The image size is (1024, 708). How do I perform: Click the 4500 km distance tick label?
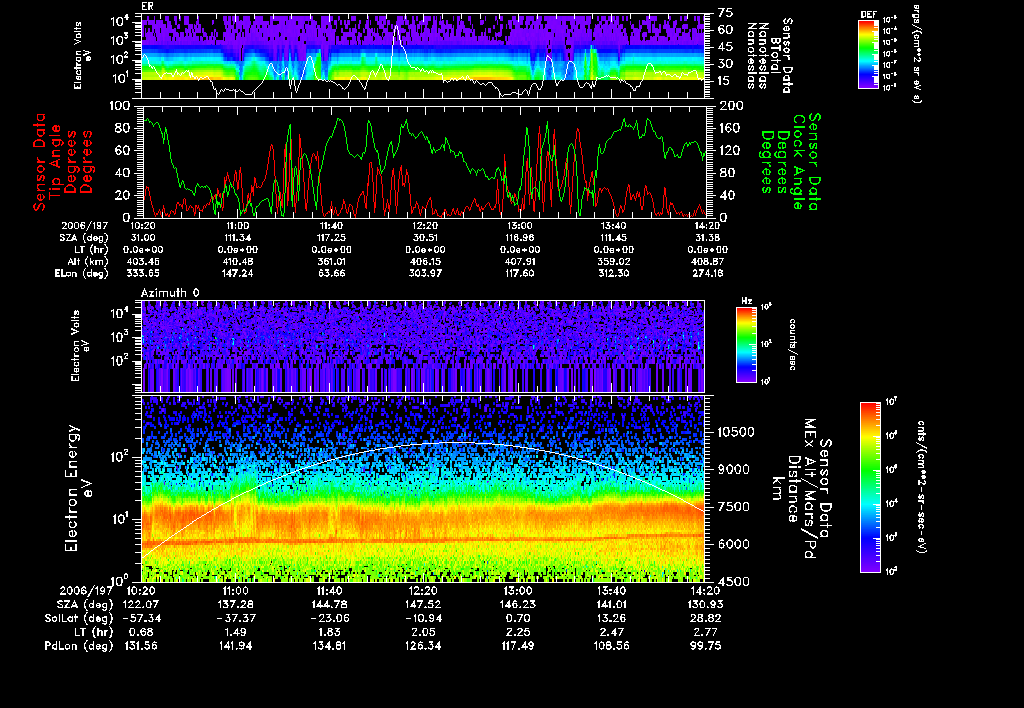click(733, 581)
